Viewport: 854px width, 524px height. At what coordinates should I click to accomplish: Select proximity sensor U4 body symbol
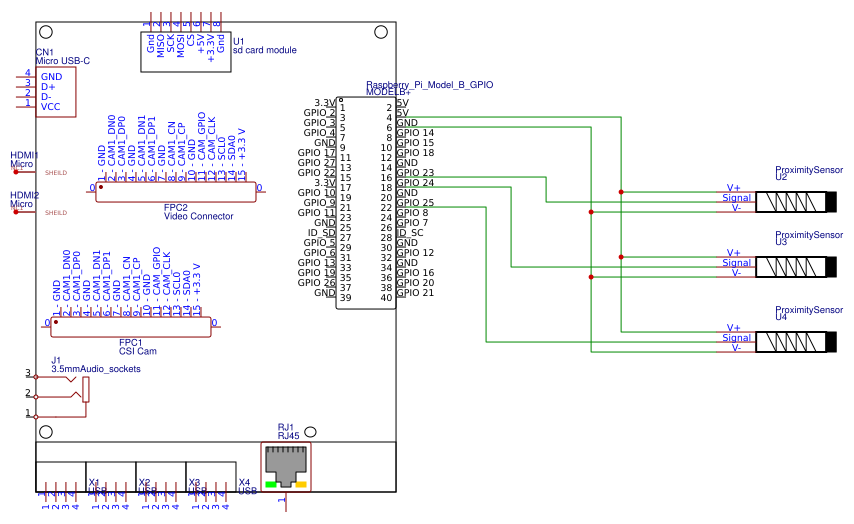click(x=796, y=342)
